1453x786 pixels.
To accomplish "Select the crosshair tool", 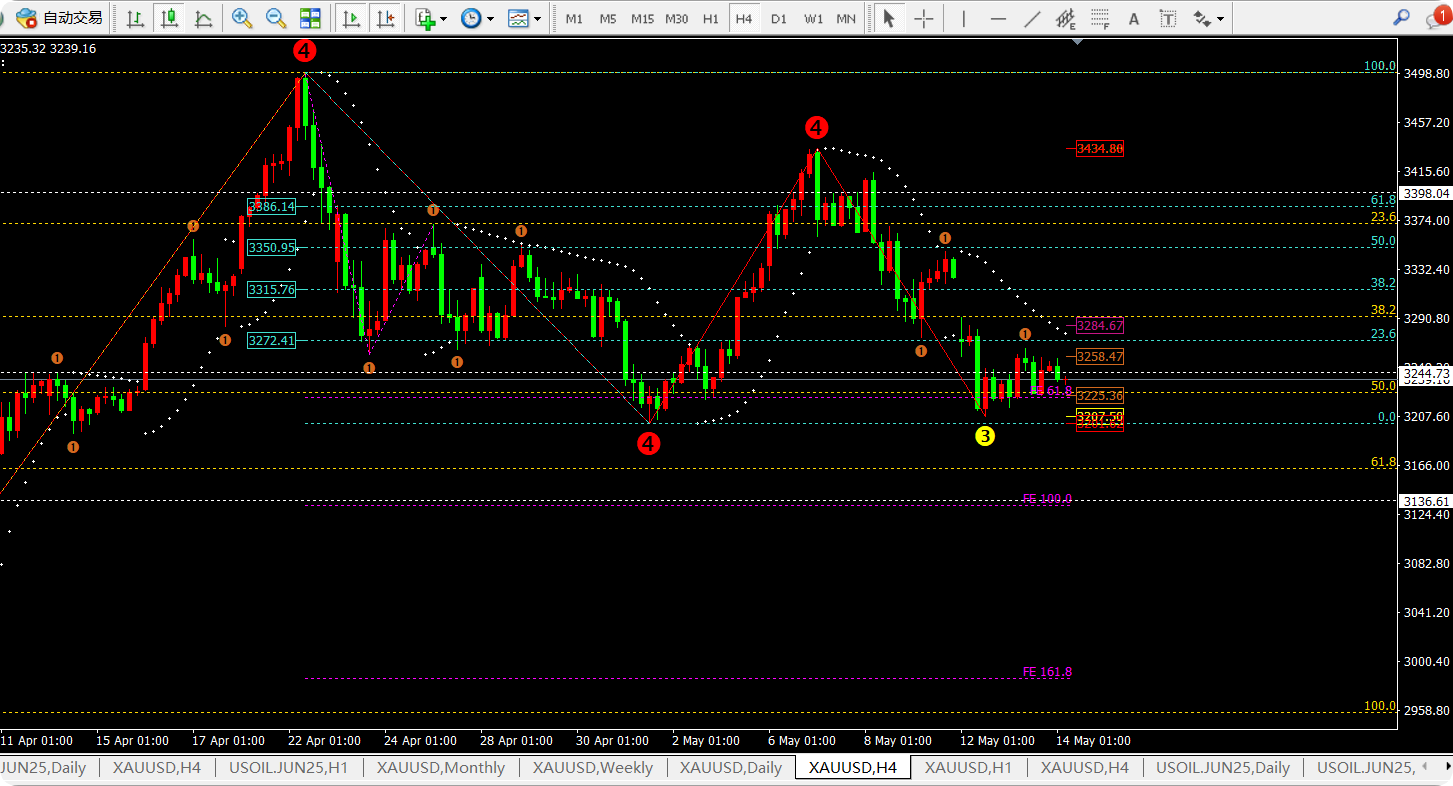I will click(924, 18).
